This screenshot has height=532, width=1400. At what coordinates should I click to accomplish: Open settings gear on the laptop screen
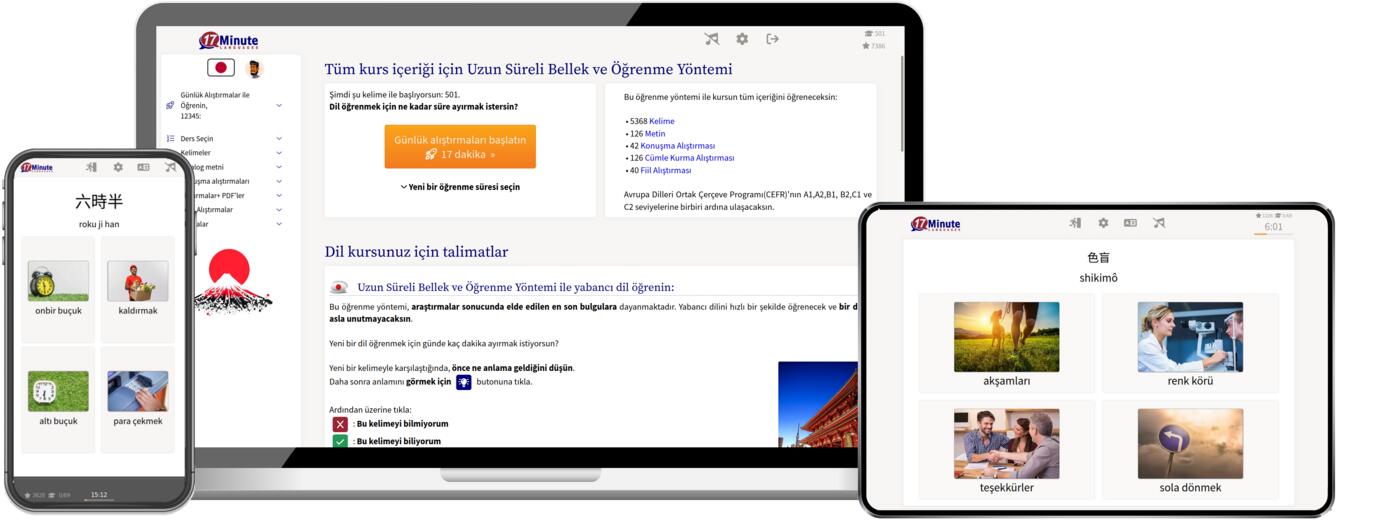[742, 39]
